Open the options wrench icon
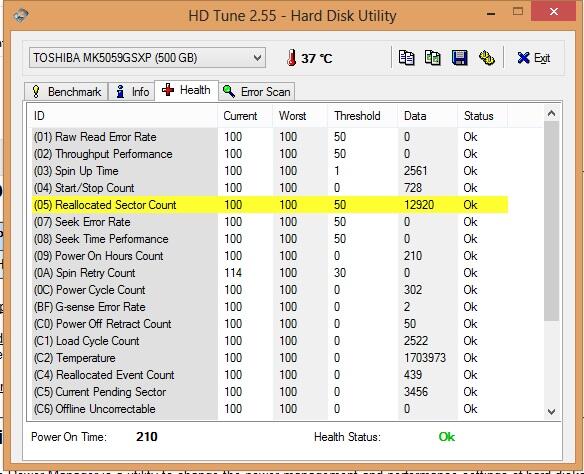 pos(486,58)
